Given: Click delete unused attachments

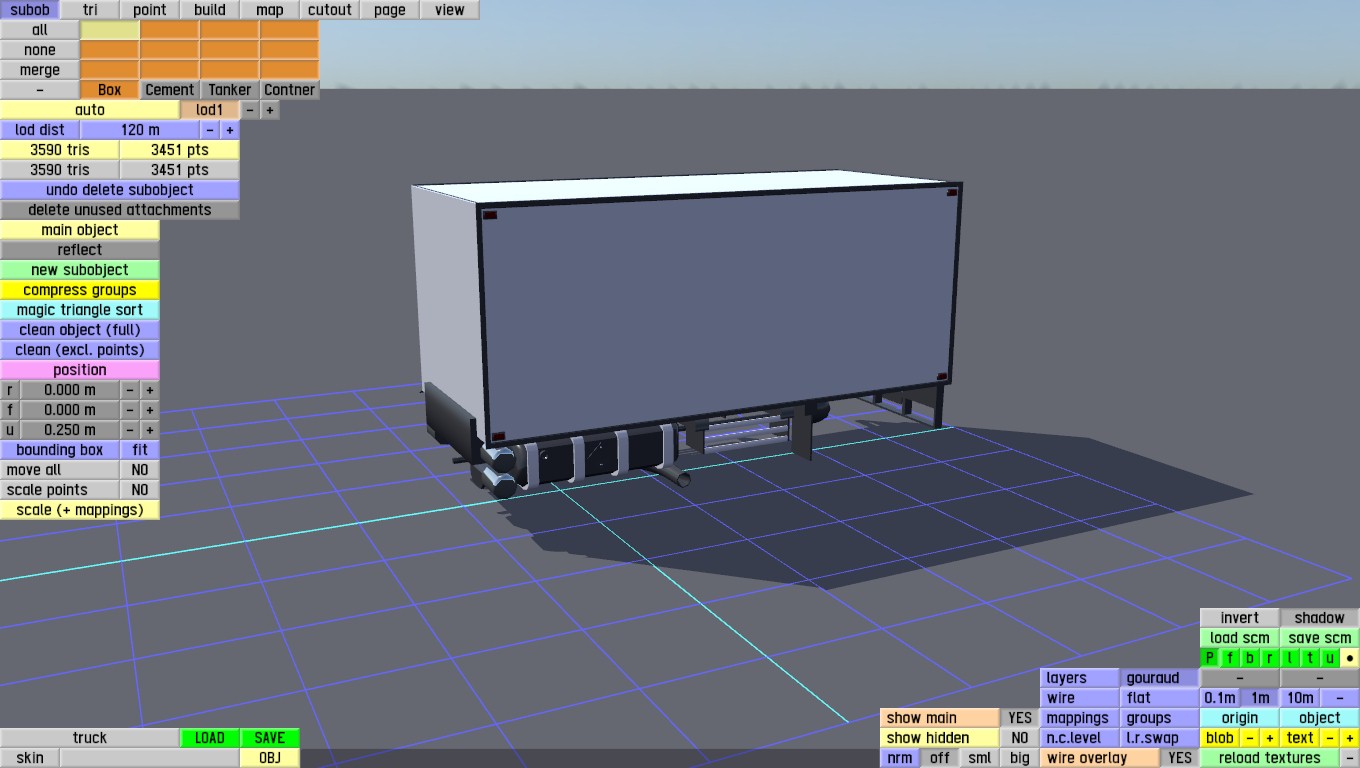Looking at the screenshot, I should point(120,210).
